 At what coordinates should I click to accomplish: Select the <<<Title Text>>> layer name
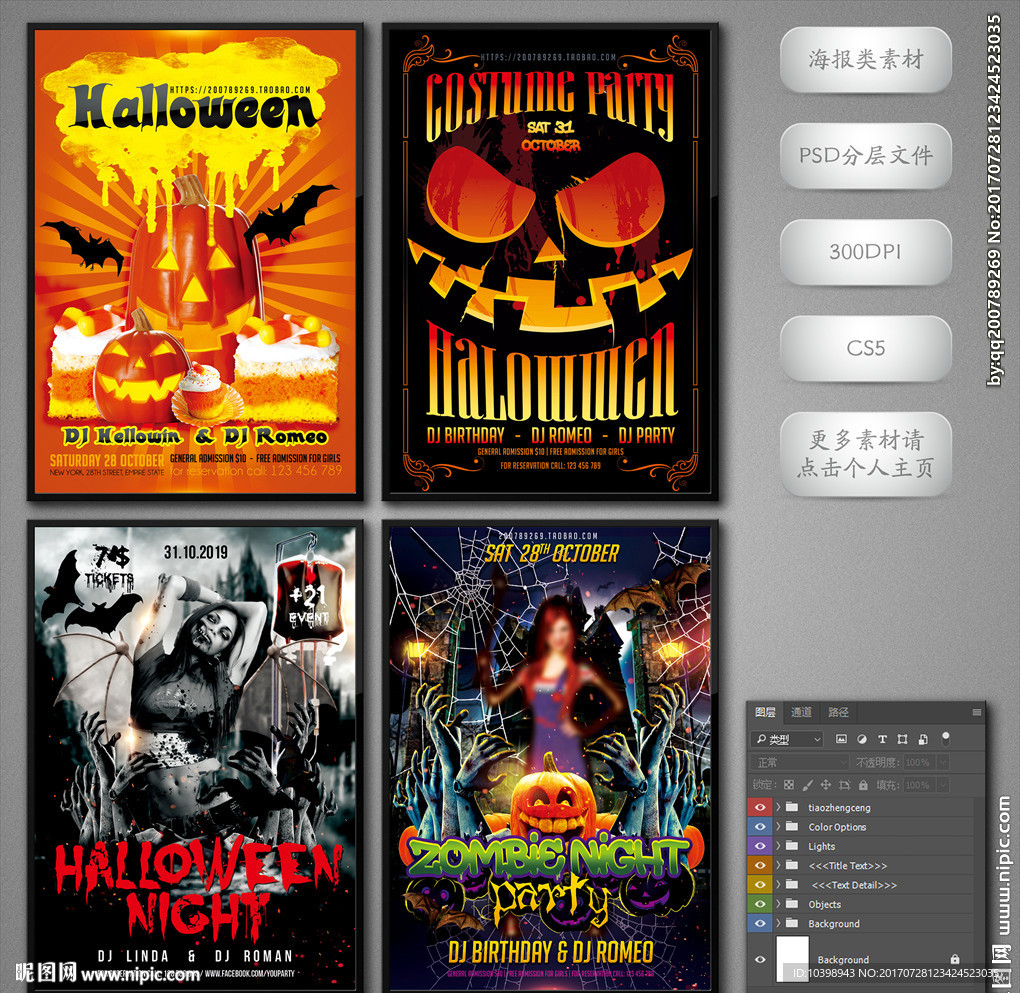tap(848, 865)
